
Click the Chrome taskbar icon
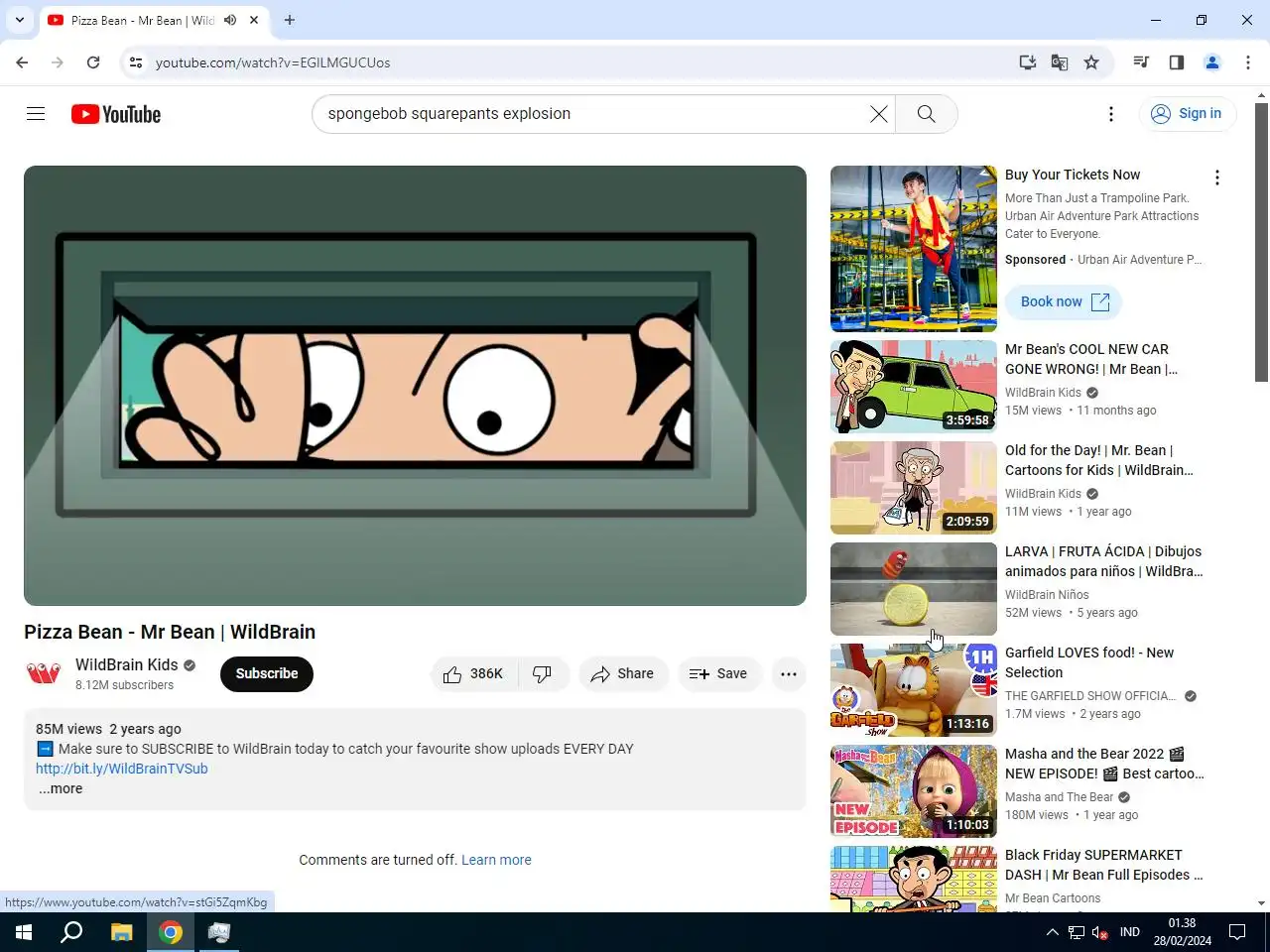[x=171, y=932]
